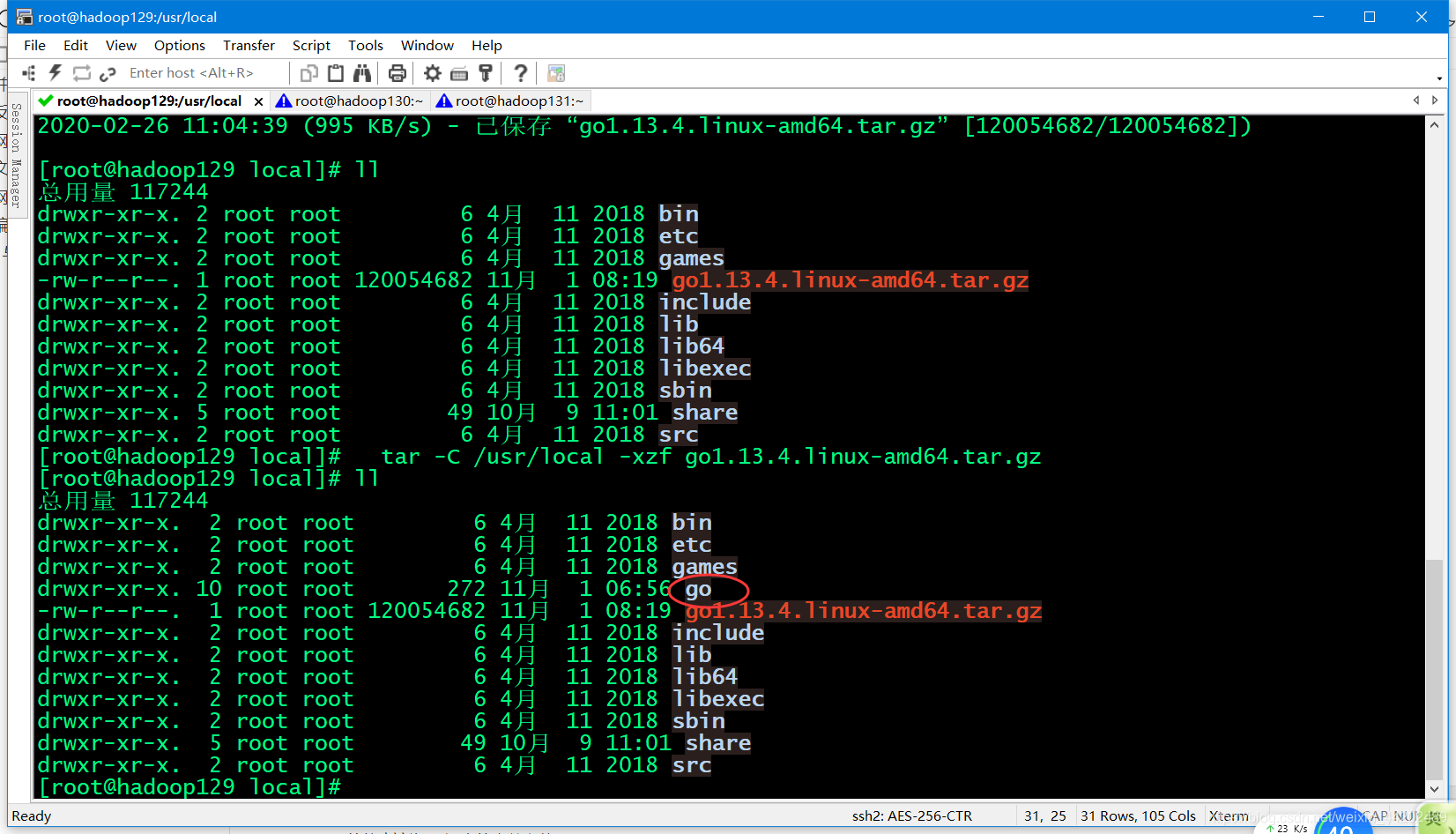Screen dimensions: 1456x834
Task: Open the keymap editor keyboard icon
Action: click(459, 73)
